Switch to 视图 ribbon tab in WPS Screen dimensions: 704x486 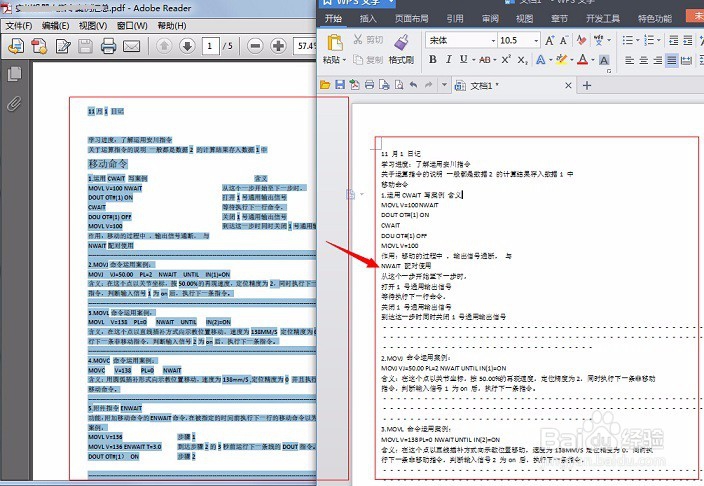[x=524, y=18]
